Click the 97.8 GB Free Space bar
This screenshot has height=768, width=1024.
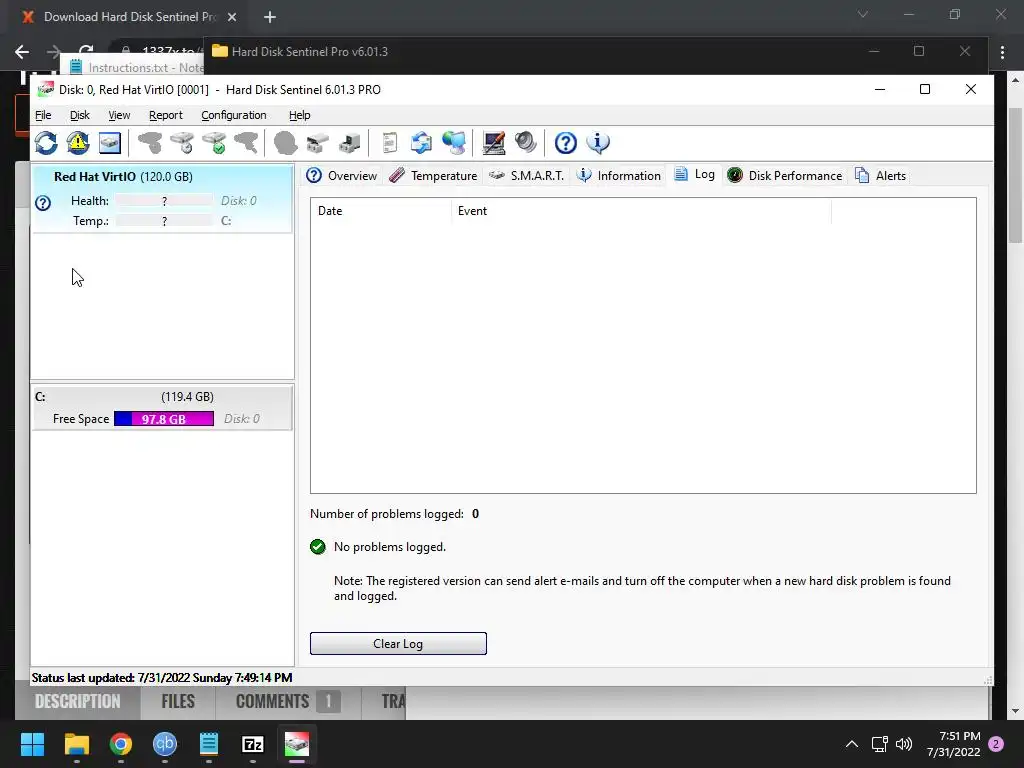pos(164,419)
